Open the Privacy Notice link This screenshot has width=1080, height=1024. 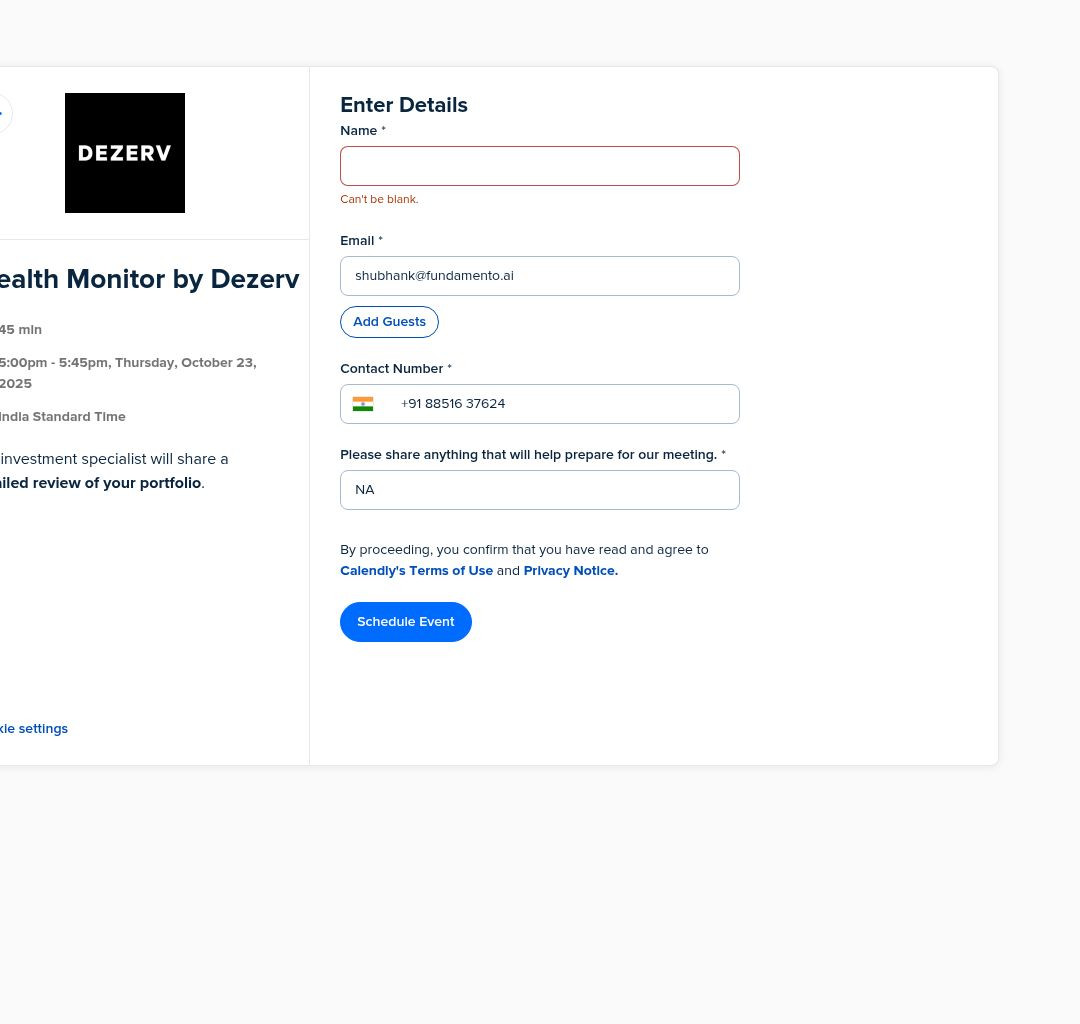click(570, 571)
